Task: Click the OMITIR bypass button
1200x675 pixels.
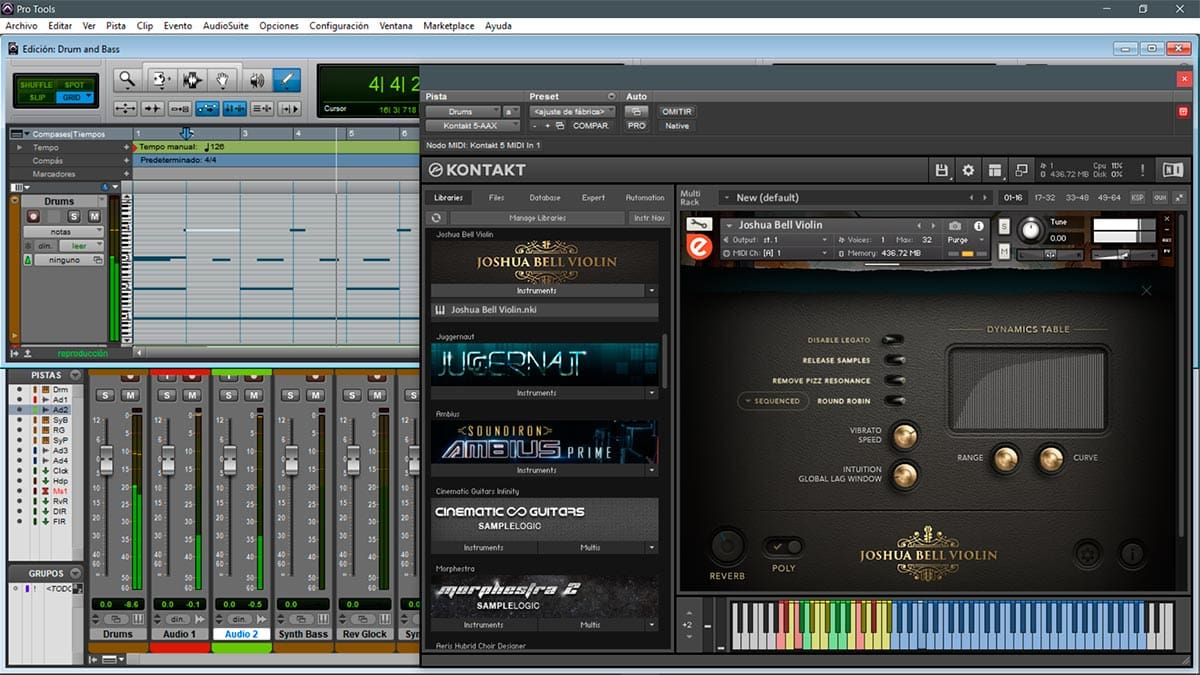Action: coord(677,112)
